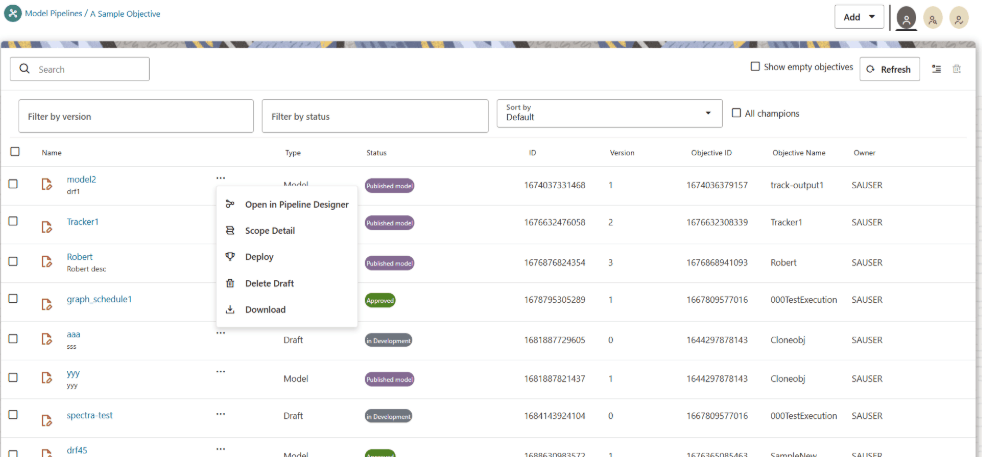The height and width of the screenshot is (460, 982).
Task: Open three-dot menu for aaa row
Action: click(220, 334)
